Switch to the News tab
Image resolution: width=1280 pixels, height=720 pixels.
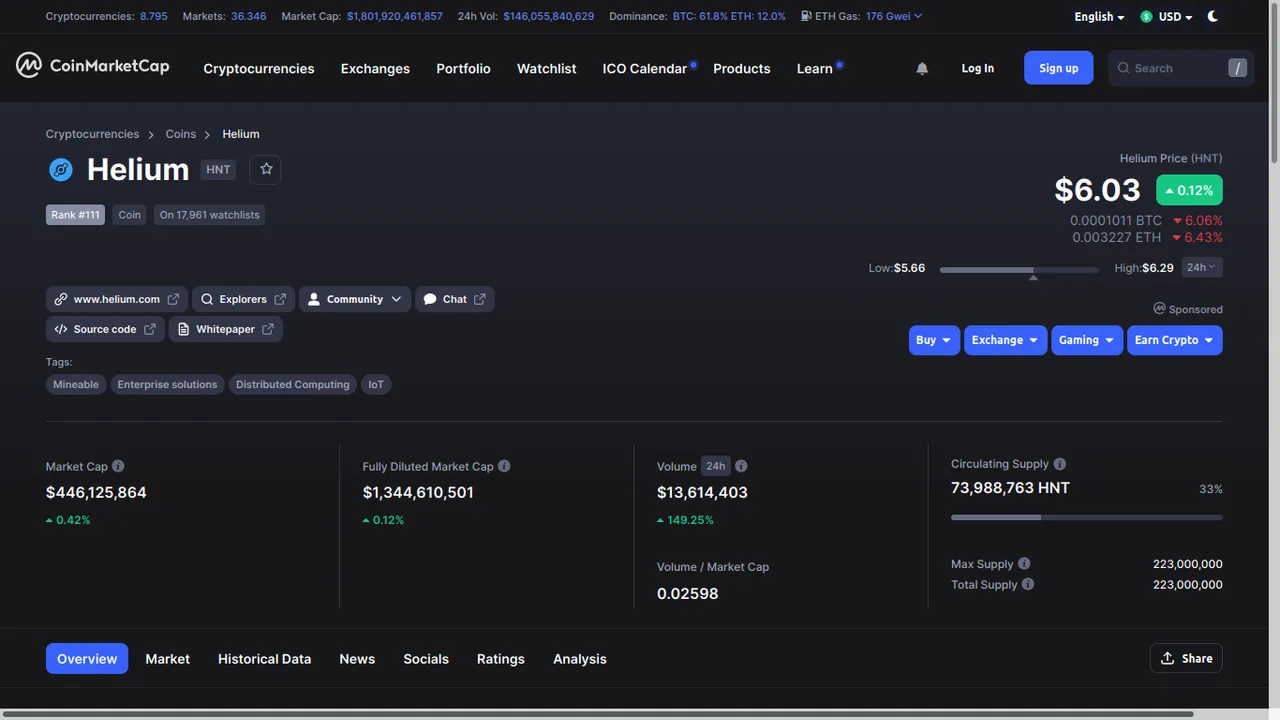[x=357, y=658]
